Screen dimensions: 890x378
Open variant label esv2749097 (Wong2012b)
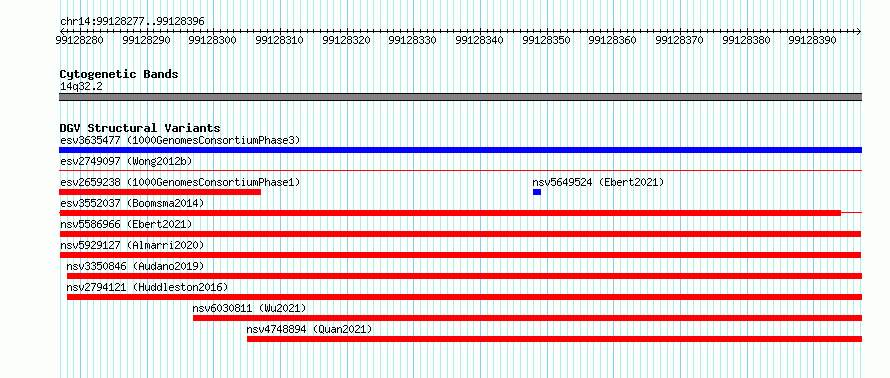tap(126, 161)
